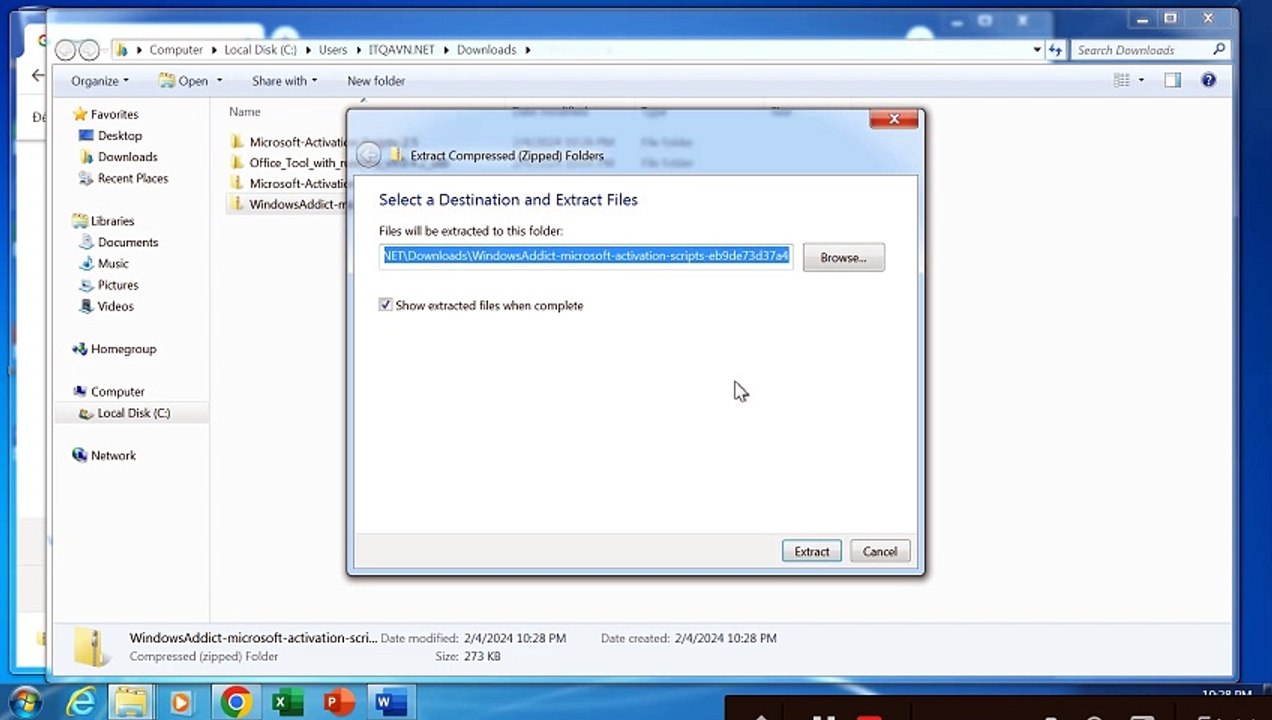
Task: Select Local Disk (C:) in tree
Action: (133, 413)
